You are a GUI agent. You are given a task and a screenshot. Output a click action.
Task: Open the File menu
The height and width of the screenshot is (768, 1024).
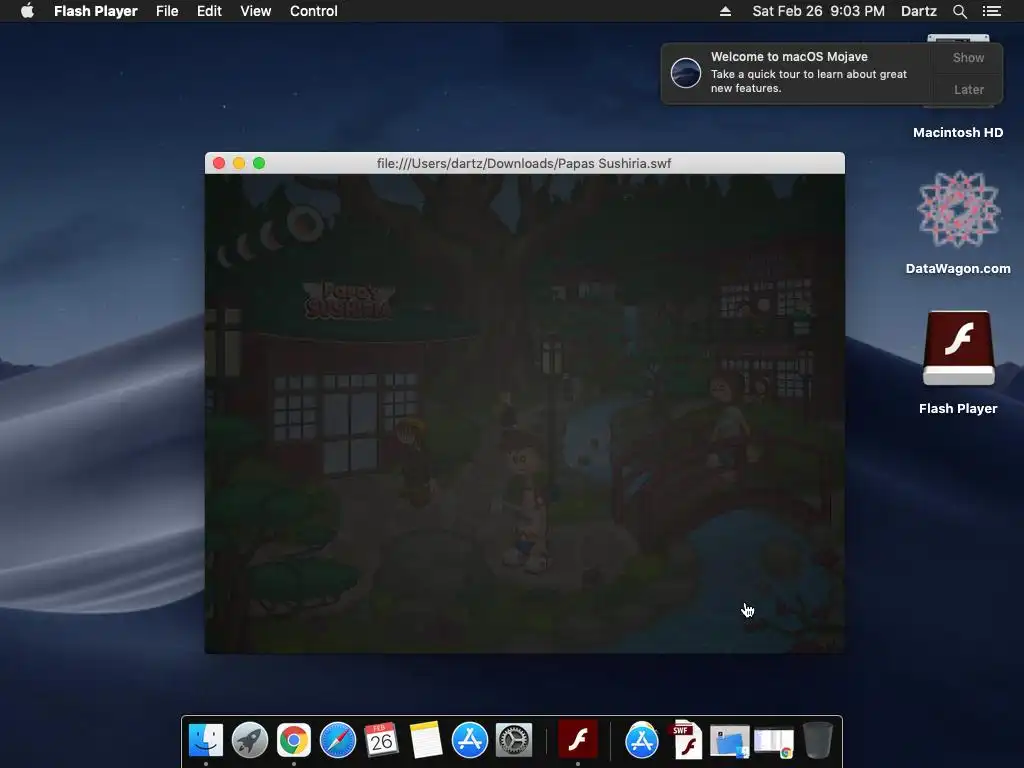(x=167, y=11)
